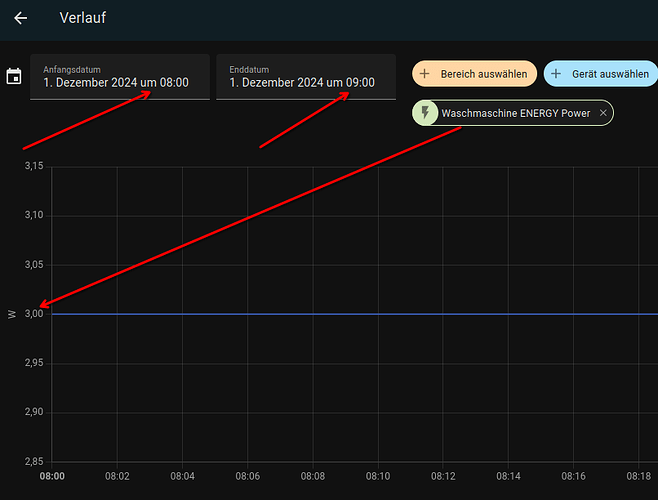Click plus icon in Bereich auswählen
Image resolution: width=658 pixels, height=500 pixels.
point(424,74)
